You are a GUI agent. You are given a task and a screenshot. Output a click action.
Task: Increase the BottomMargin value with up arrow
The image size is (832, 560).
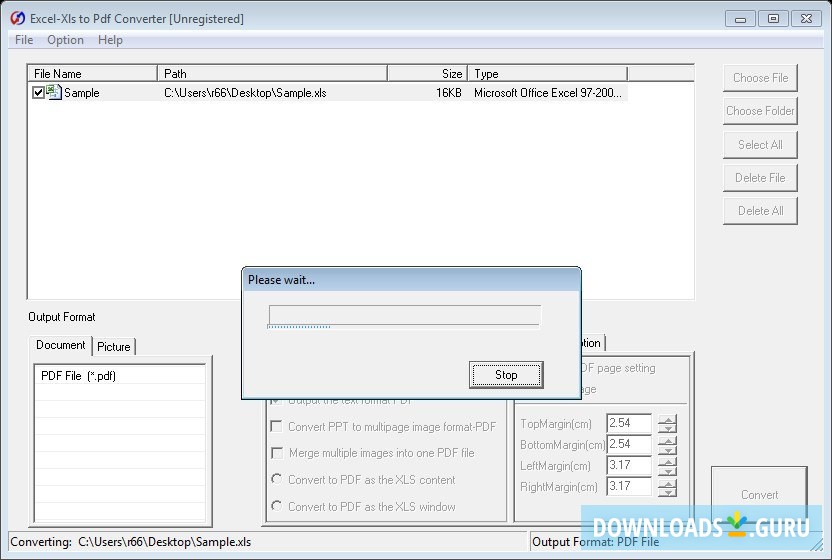coord(668,440)
